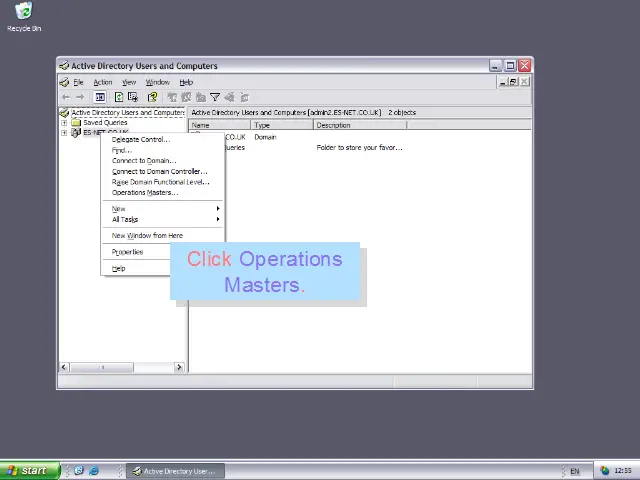
Task: Click Operations Masters in context menu
Action: click(x=163, y=193)
